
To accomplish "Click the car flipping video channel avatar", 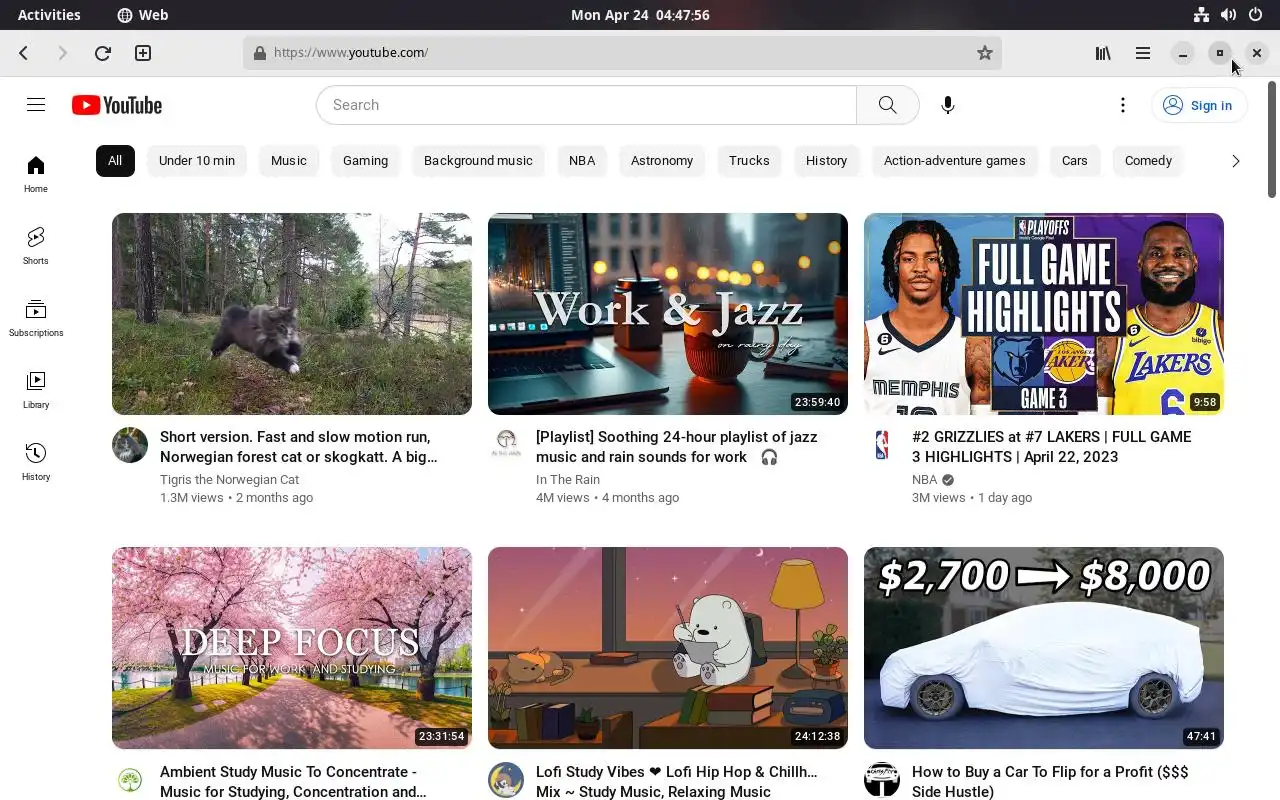I will point(882,780).
